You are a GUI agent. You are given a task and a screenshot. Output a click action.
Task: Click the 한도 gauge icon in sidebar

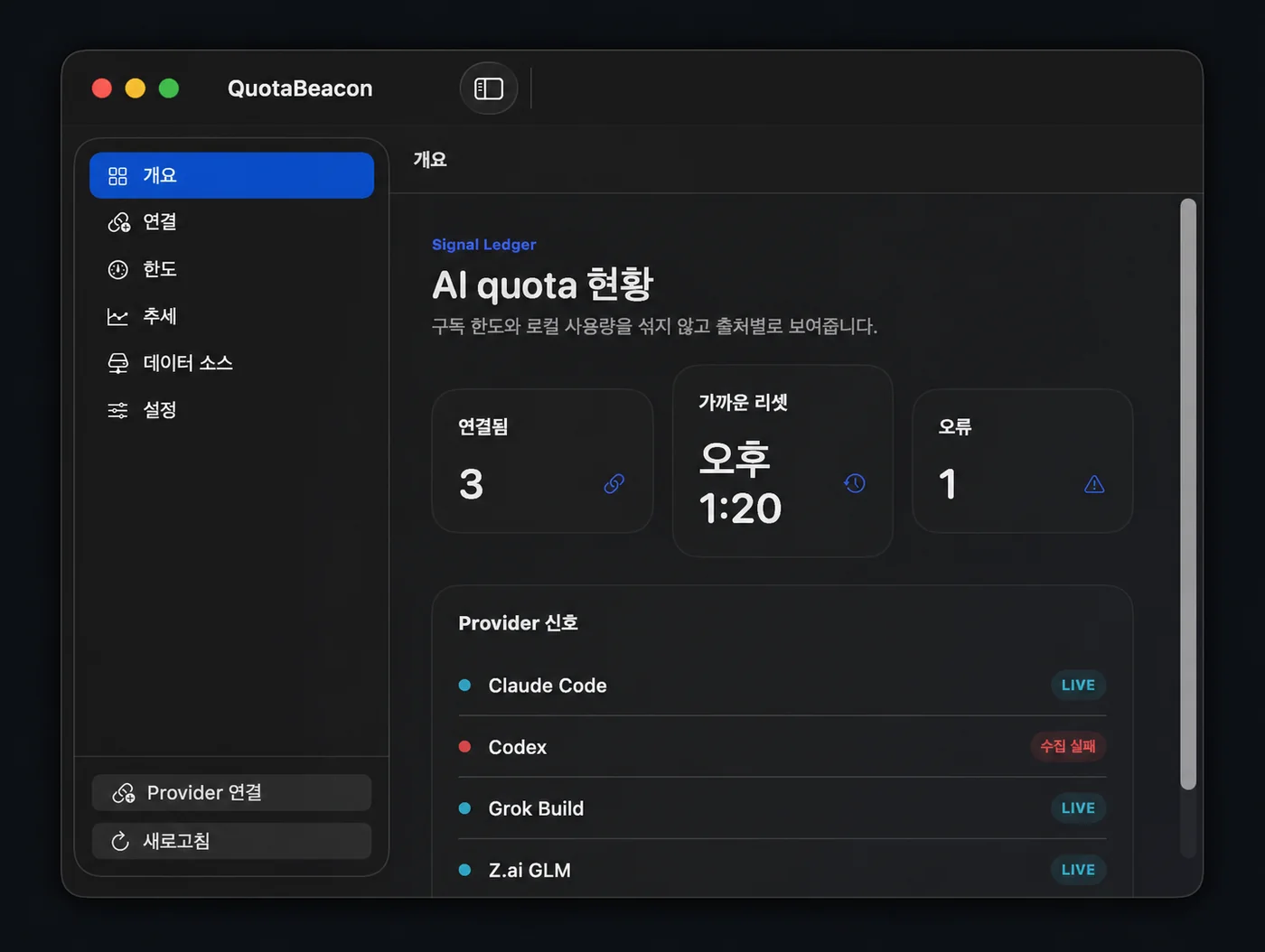point(118,269)
